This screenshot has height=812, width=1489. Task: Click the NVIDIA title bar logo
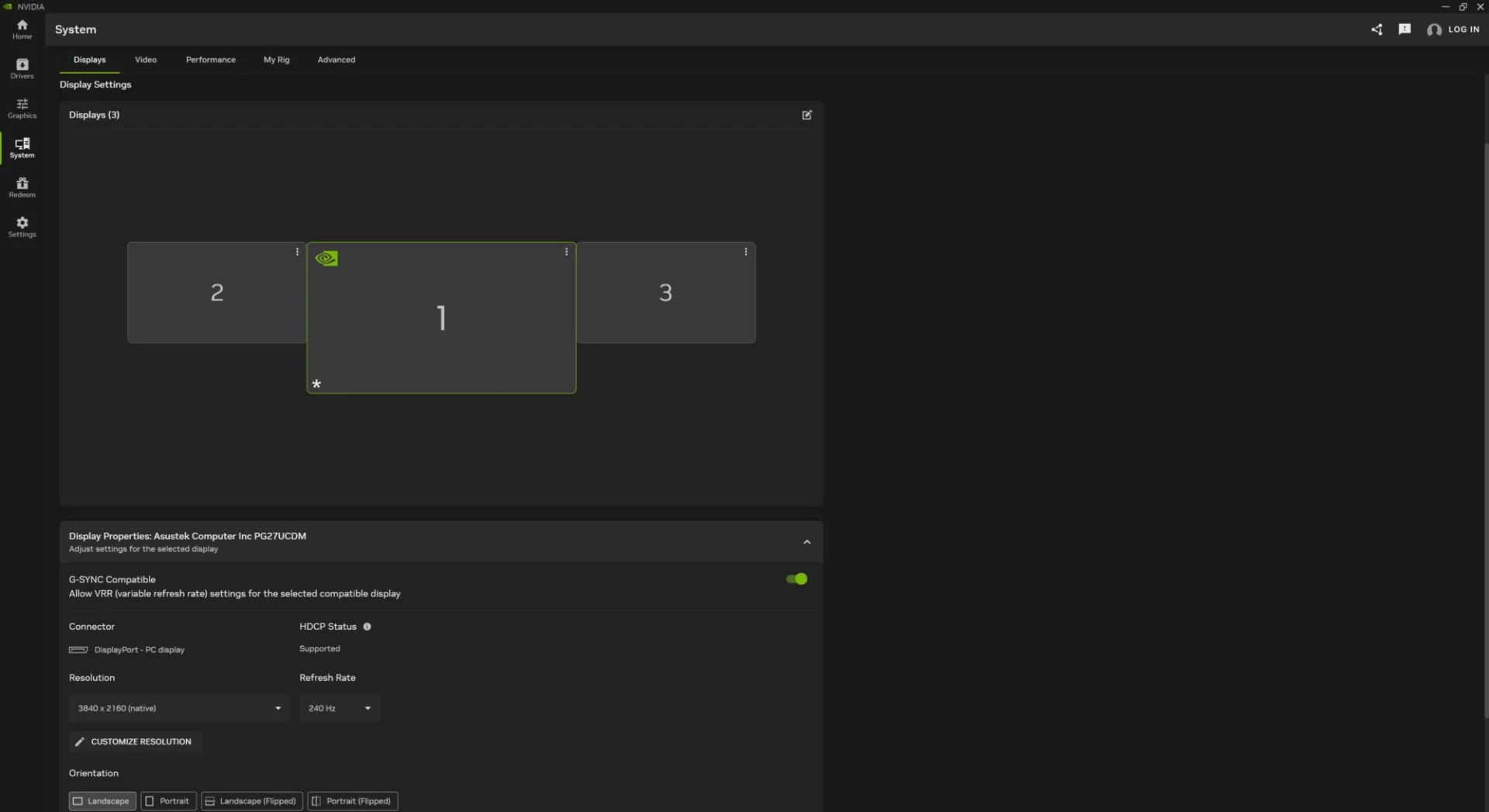click(8, 6)
